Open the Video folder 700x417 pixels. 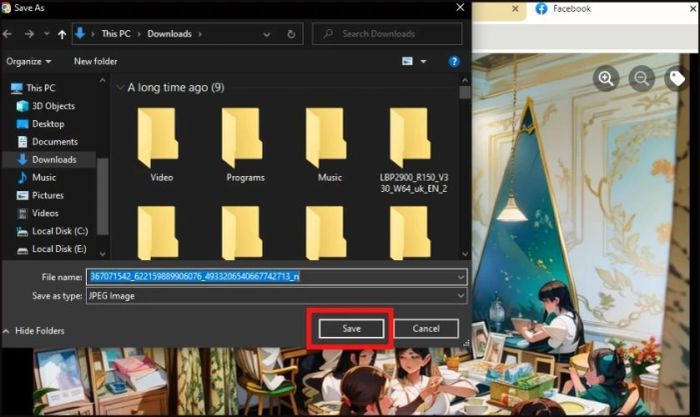(x=162, y=145)
